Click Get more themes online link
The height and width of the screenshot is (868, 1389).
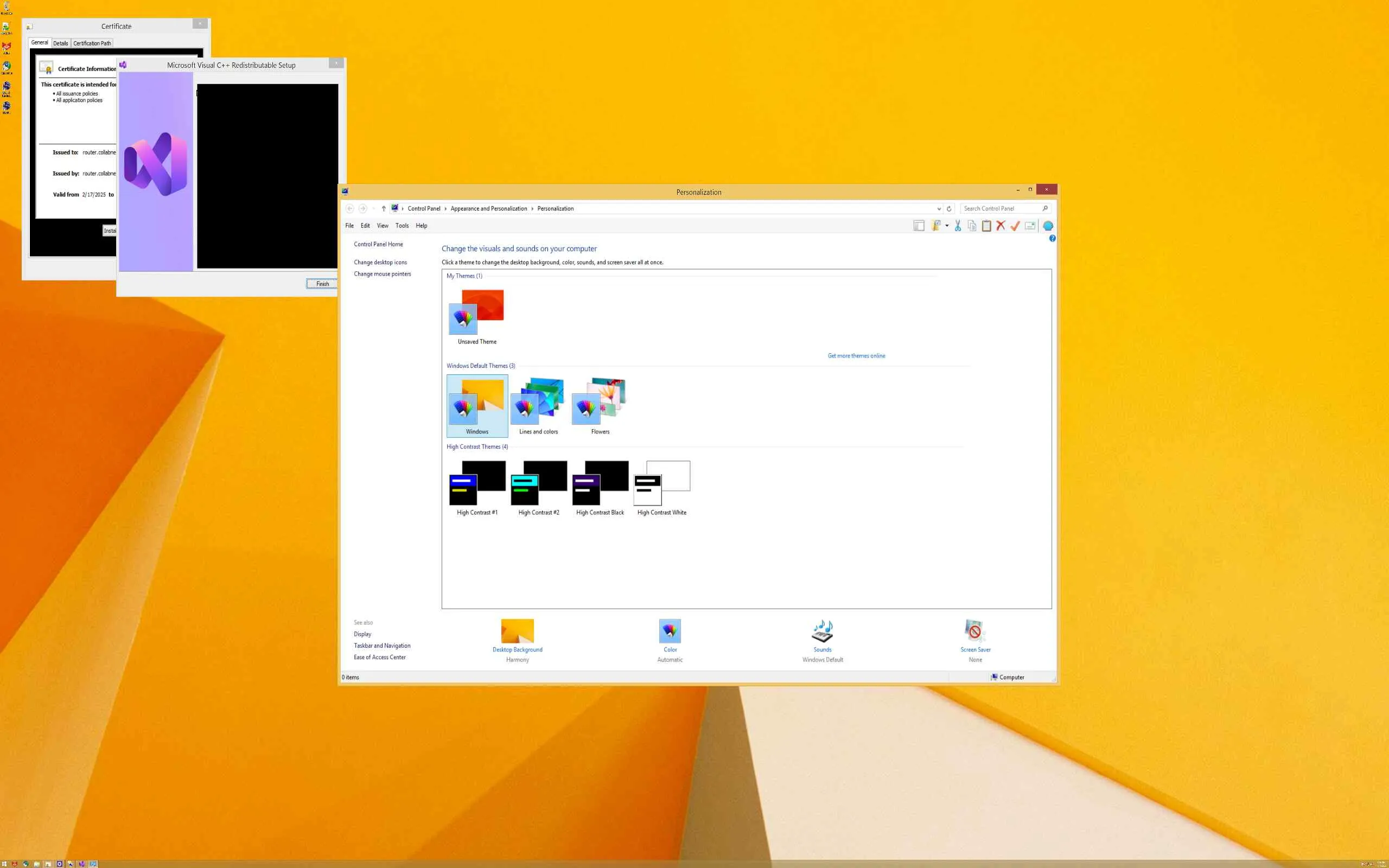point(856,355)
